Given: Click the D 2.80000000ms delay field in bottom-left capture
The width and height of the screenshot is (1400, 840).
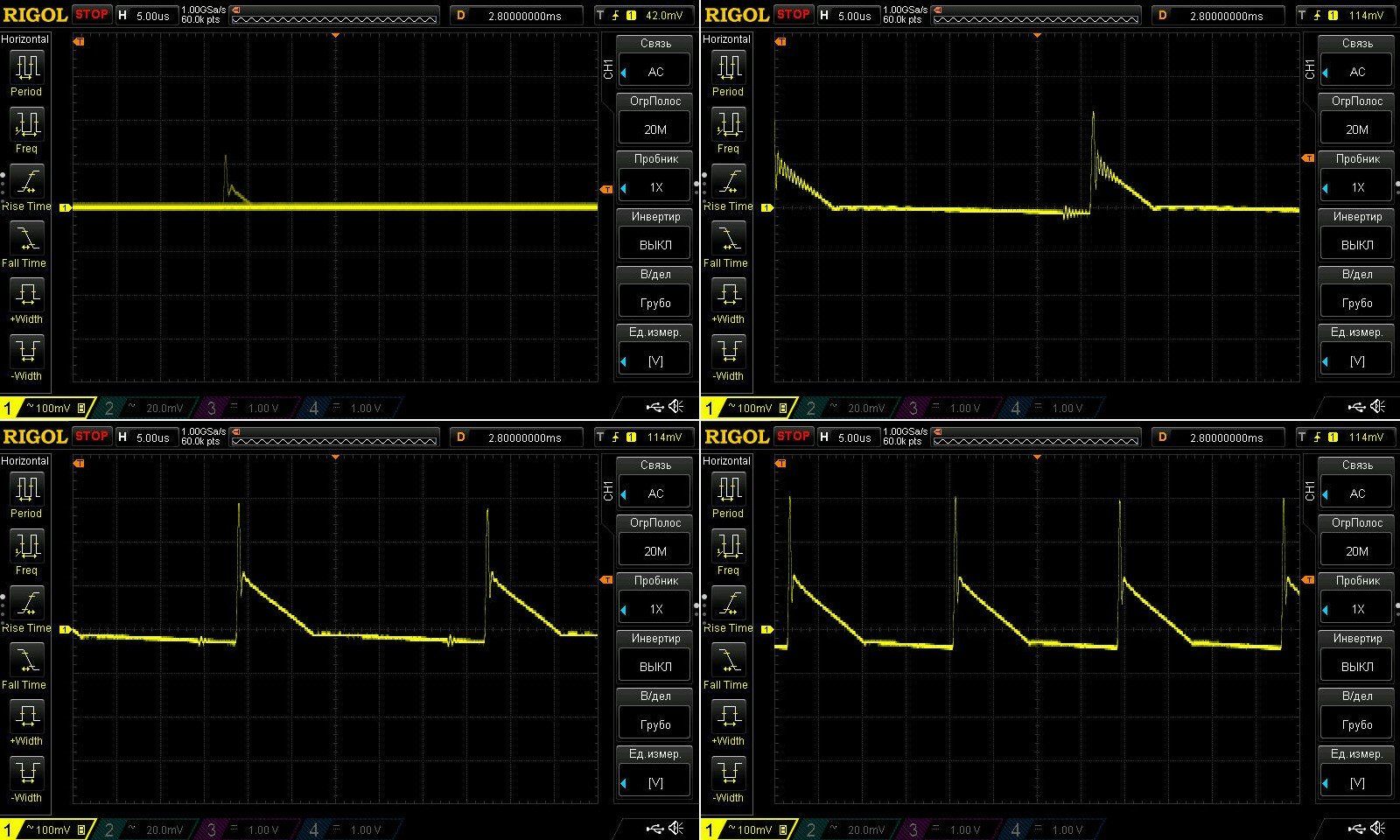Looking at the screenshot, I should click(517, 437).
